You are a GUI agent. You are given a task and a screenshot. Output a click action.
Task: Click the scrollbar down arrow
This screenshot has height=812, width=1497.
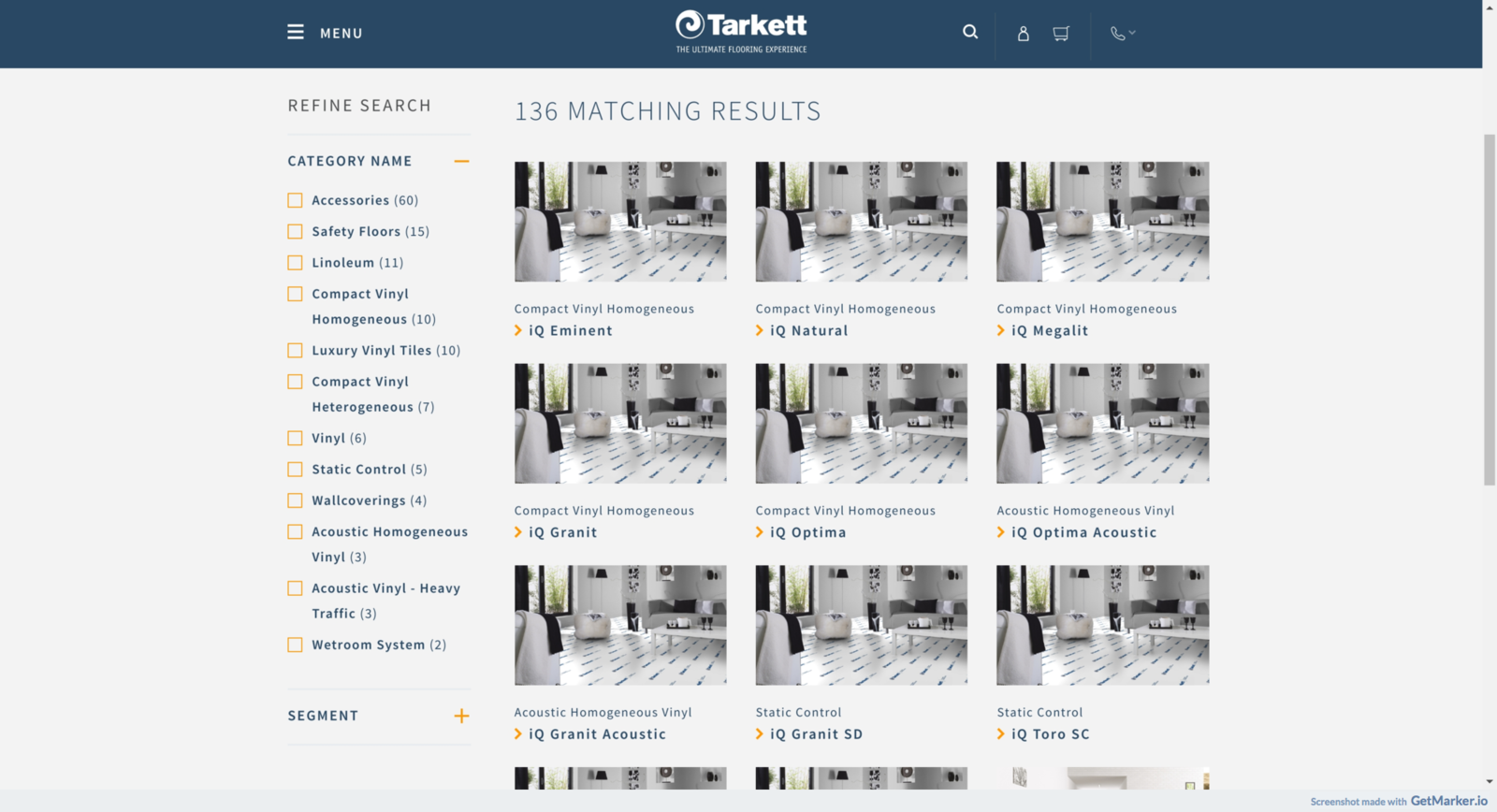[1490, 781]
